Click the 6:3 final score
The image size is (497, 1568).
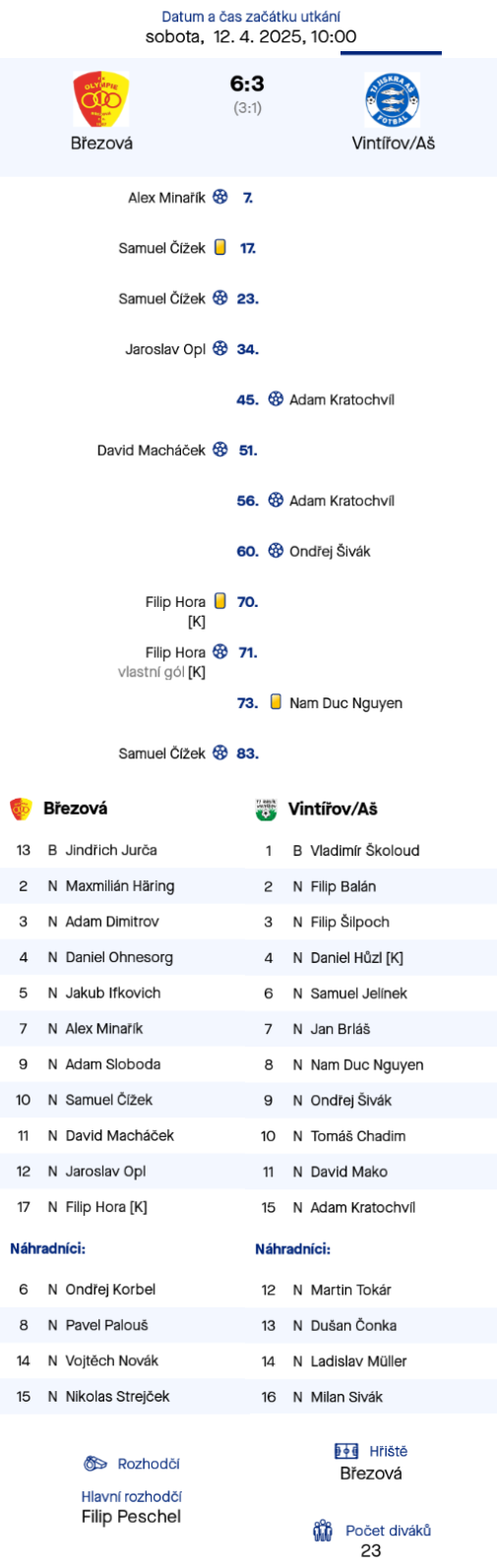247,85
